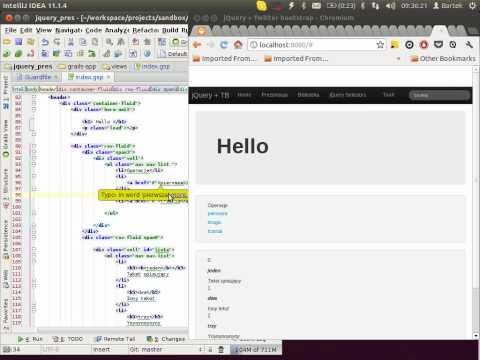Open the Edit menu in IntelliJ
This screenshot has width=480, height=360.
(x=26, y=30)
